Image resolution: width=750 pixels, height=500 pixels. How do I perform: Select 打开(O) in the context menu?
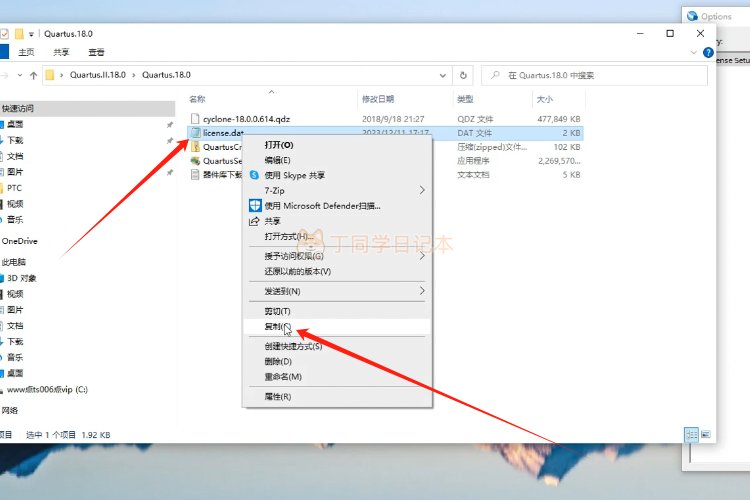279,145
